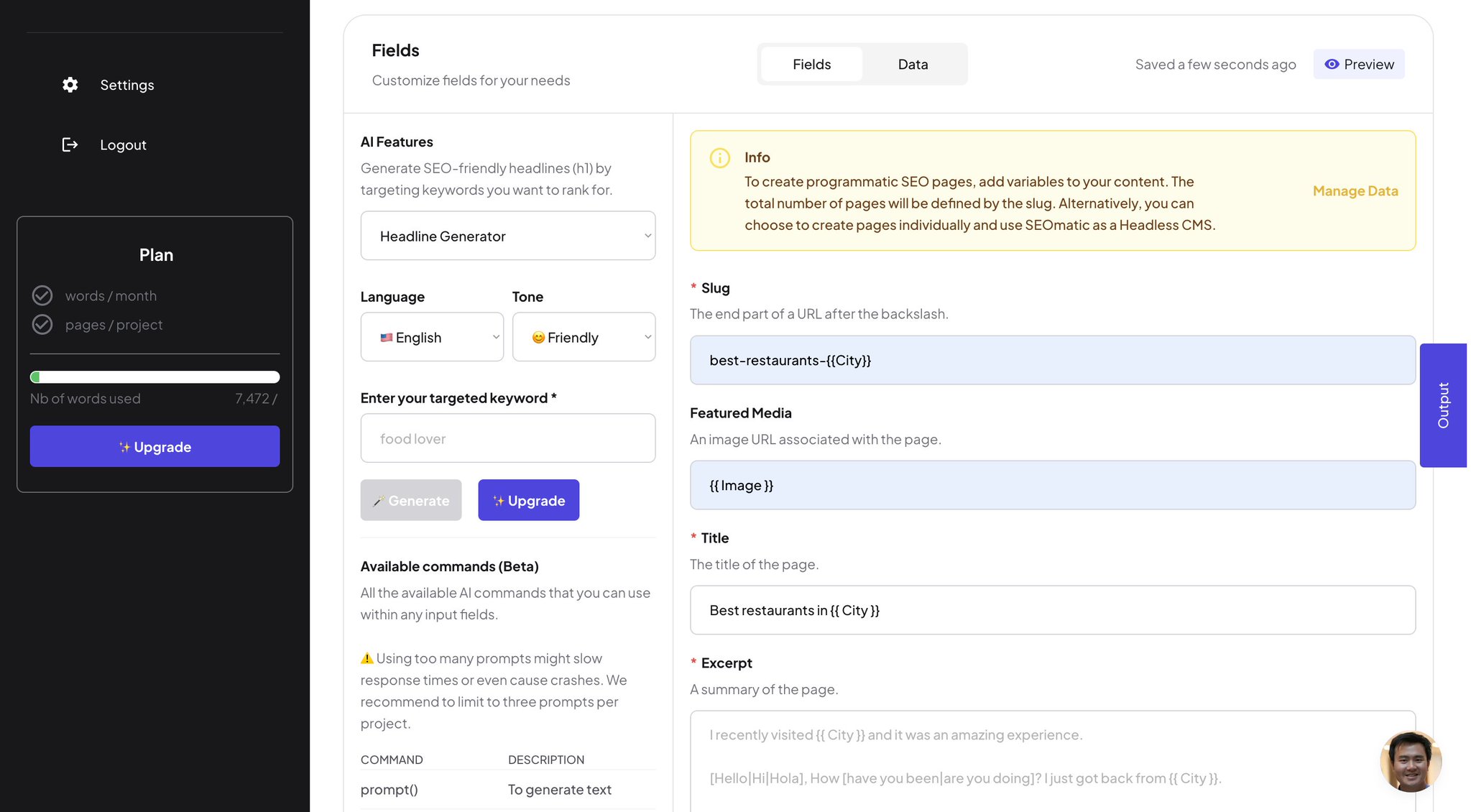This screenshot has width=1471, height=812.
Task: Open the vertical Output side tab
Action: pyautogui.click(x=1443, y=405)
